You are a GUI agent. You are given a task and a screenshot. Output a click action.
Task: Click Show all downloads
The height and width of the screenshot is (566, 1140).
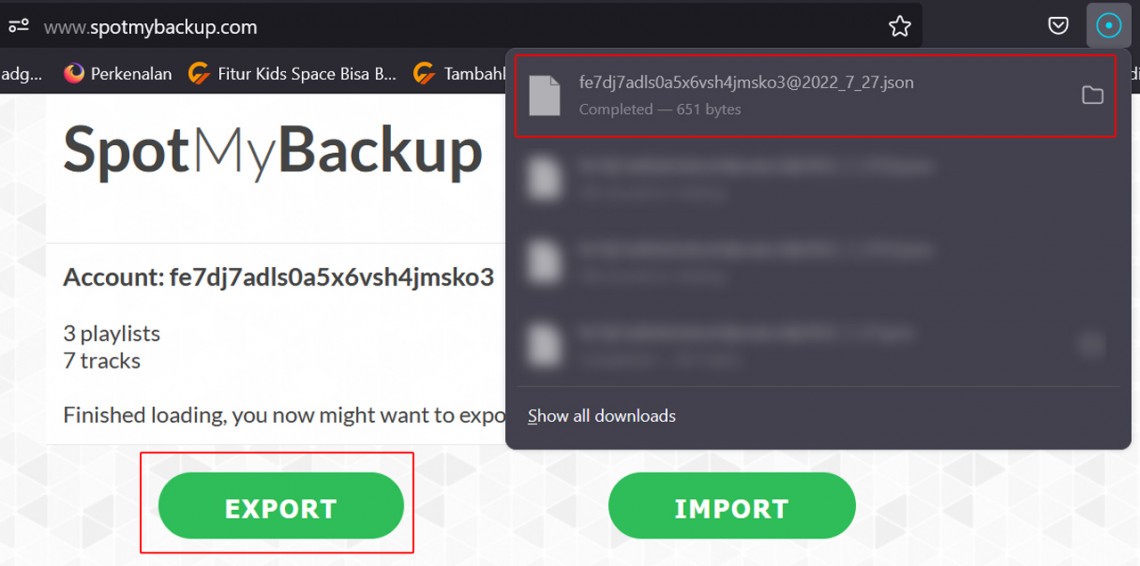tap(602, 416)
